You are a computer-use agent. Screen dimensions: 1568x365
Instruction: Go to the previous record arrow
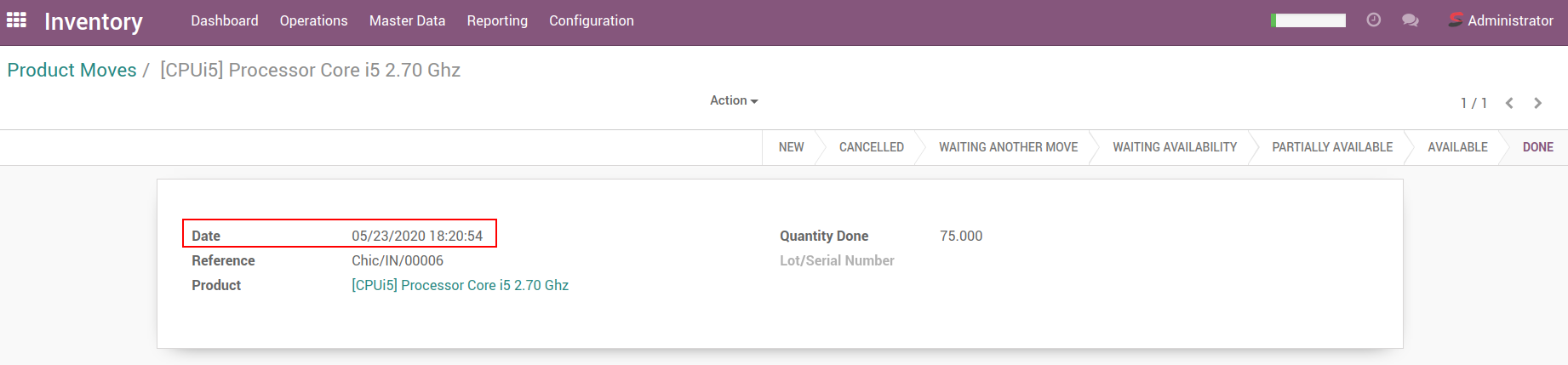1509,103
